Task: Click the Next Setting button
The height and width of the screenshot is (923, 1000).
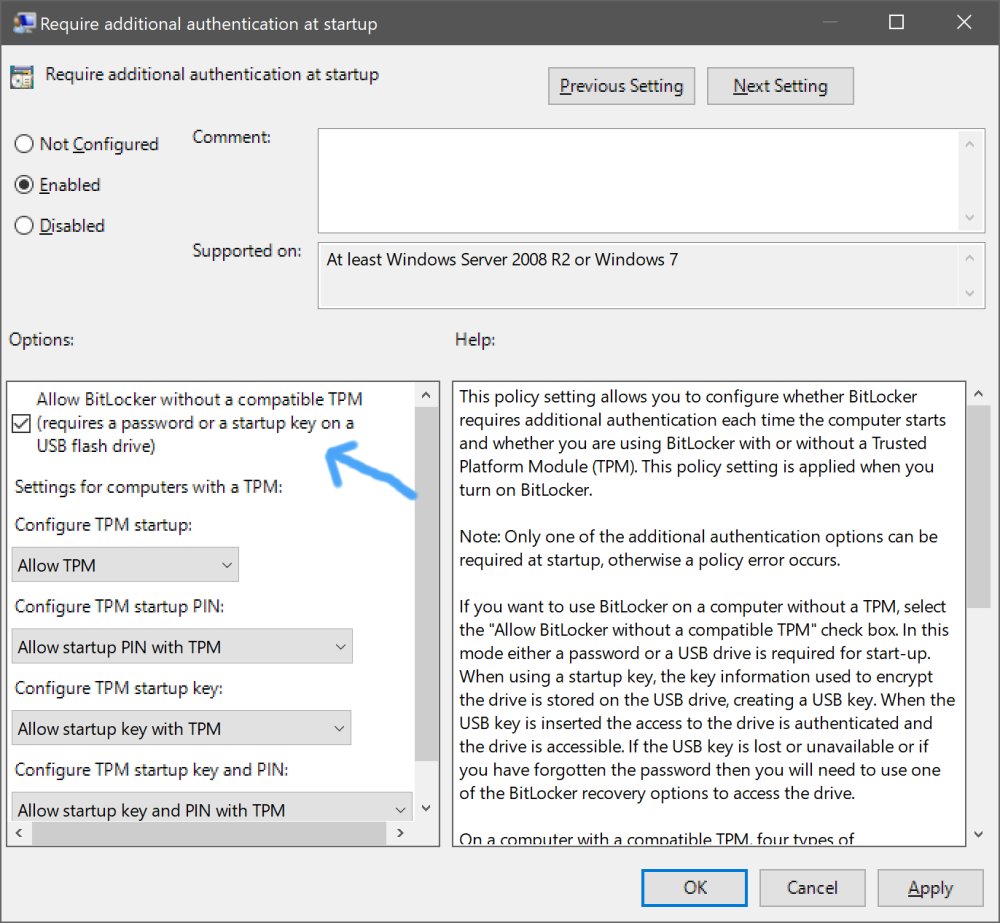Action: point(780,85)
